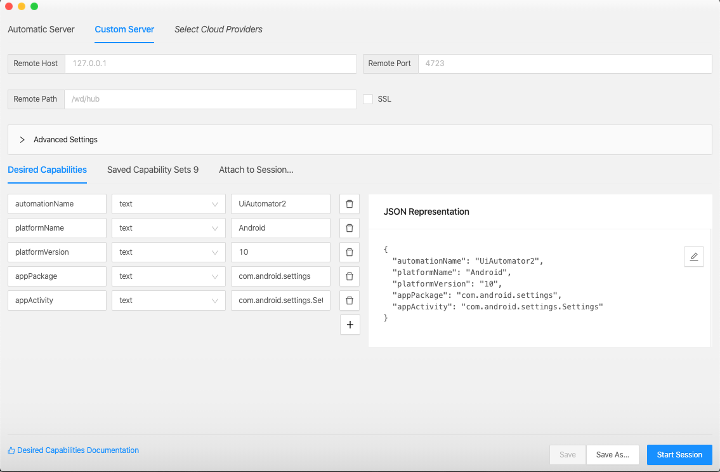Click the Remote Port label
Viewport: 720px width, 472px height.
coord(390,63)
